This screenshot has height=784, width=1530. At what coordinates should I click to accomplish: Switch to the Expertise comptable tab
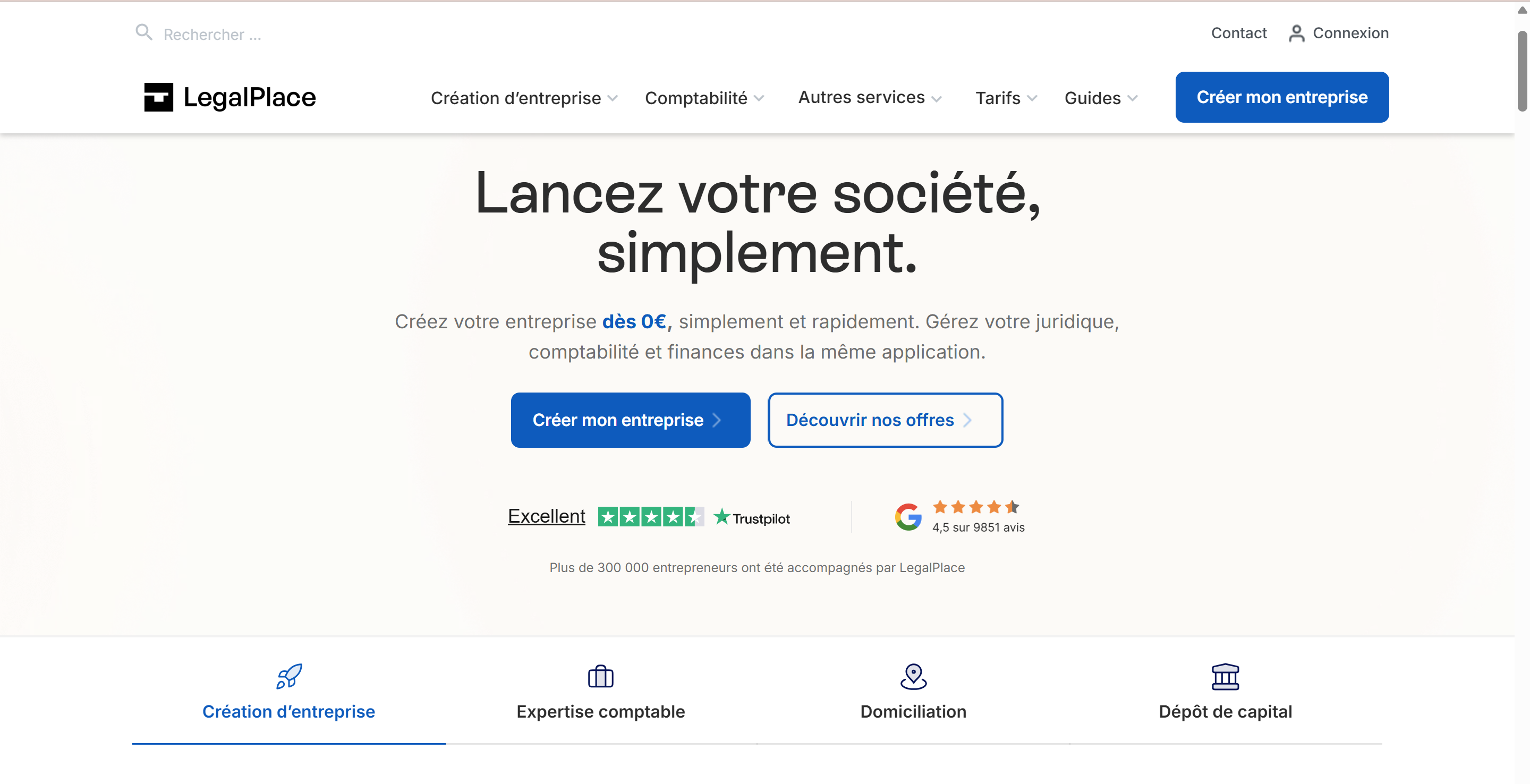click(600, 711)
